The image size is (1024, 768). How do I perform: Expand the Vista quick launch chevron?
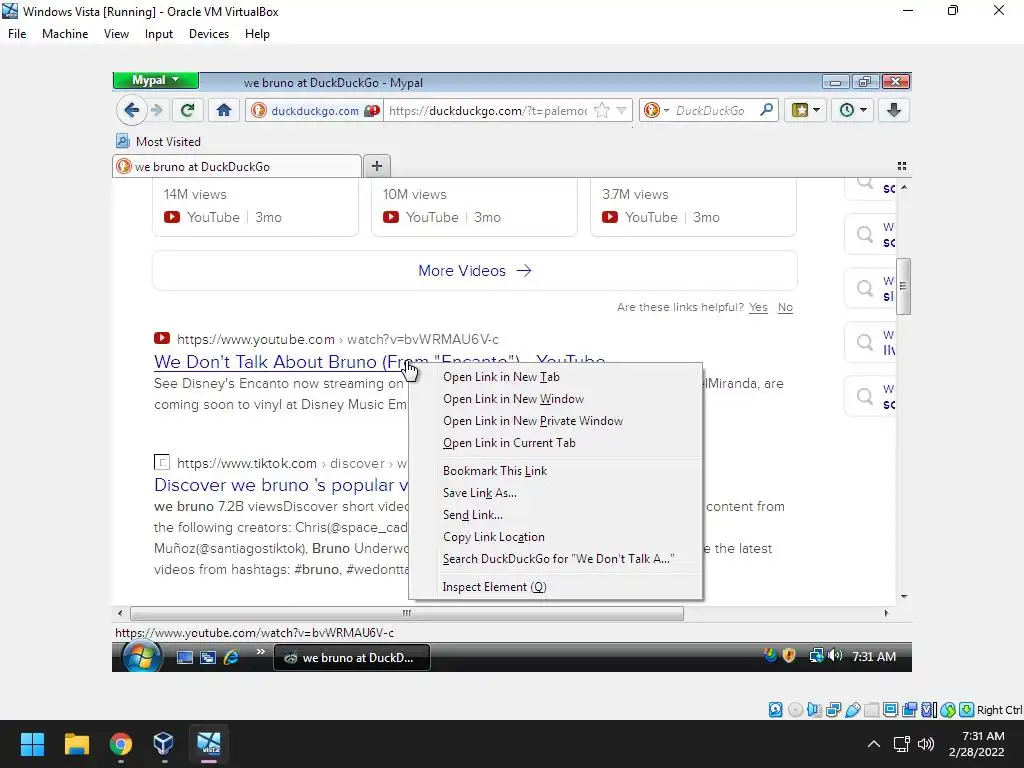(261, 652)
